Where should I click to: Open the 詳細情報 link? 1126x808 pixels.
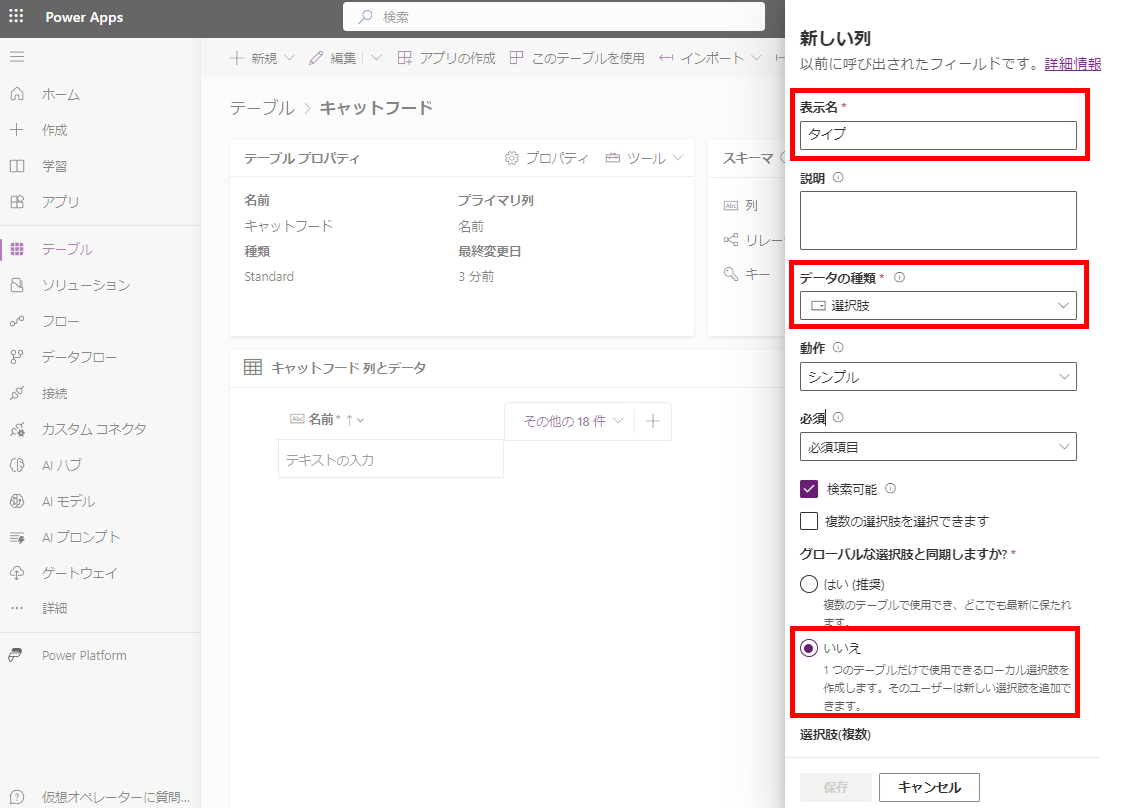click(1072, 64)
